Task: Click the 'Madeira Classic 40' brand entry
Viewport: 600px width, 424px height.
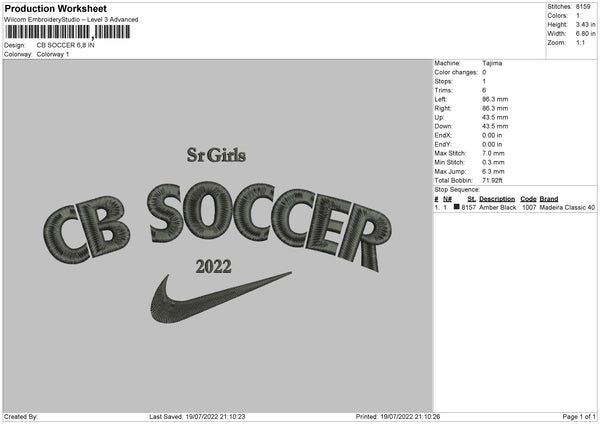Action: pyautogui.click(x=567, y=207)
